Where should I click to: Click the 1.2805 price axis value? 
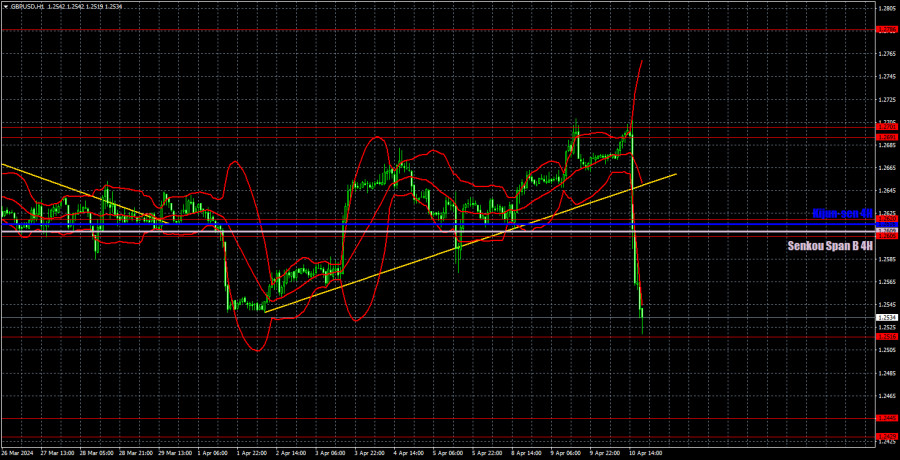[885, 8]
